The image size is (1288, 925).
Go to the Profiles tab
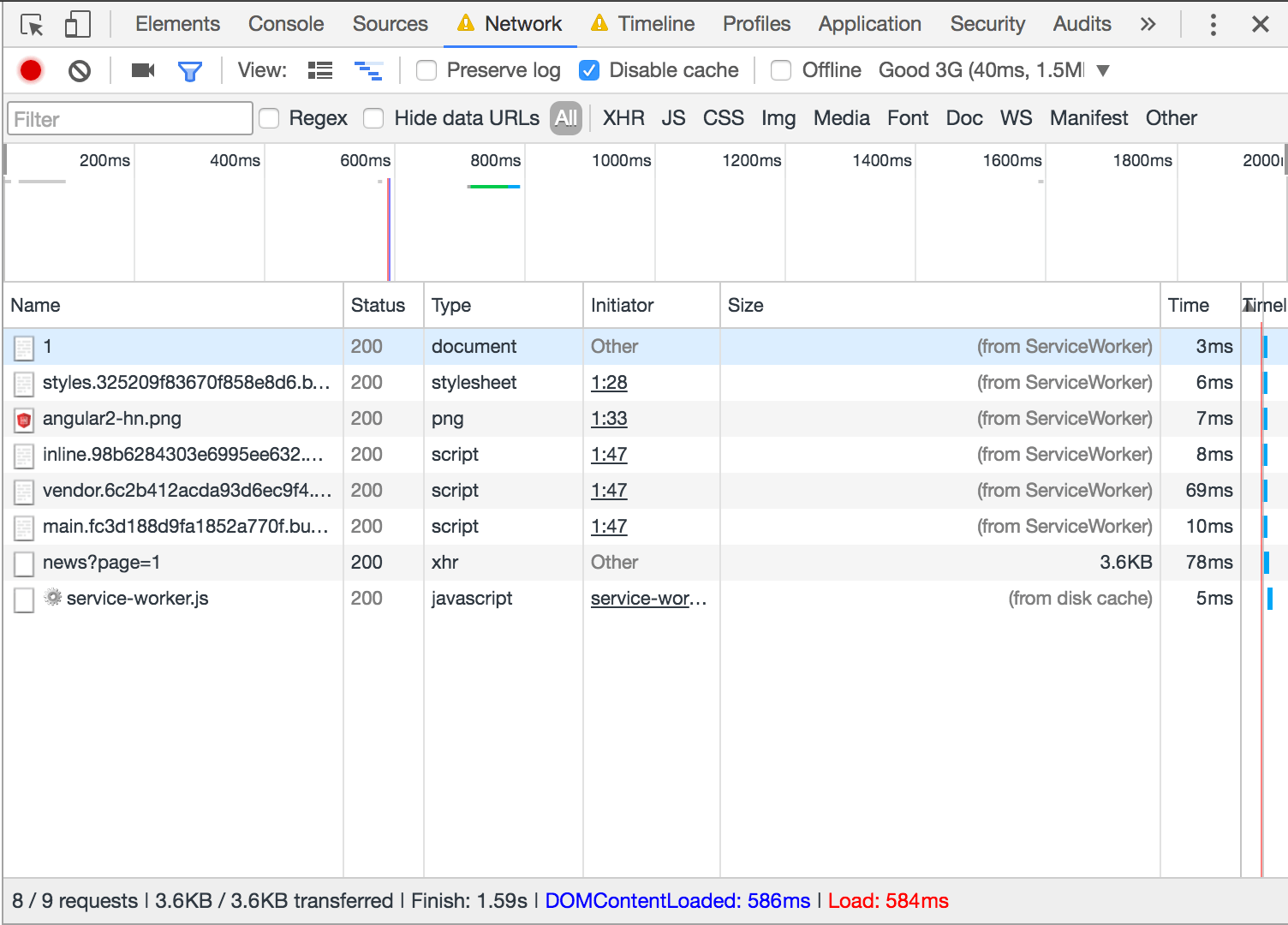(756, 24)
